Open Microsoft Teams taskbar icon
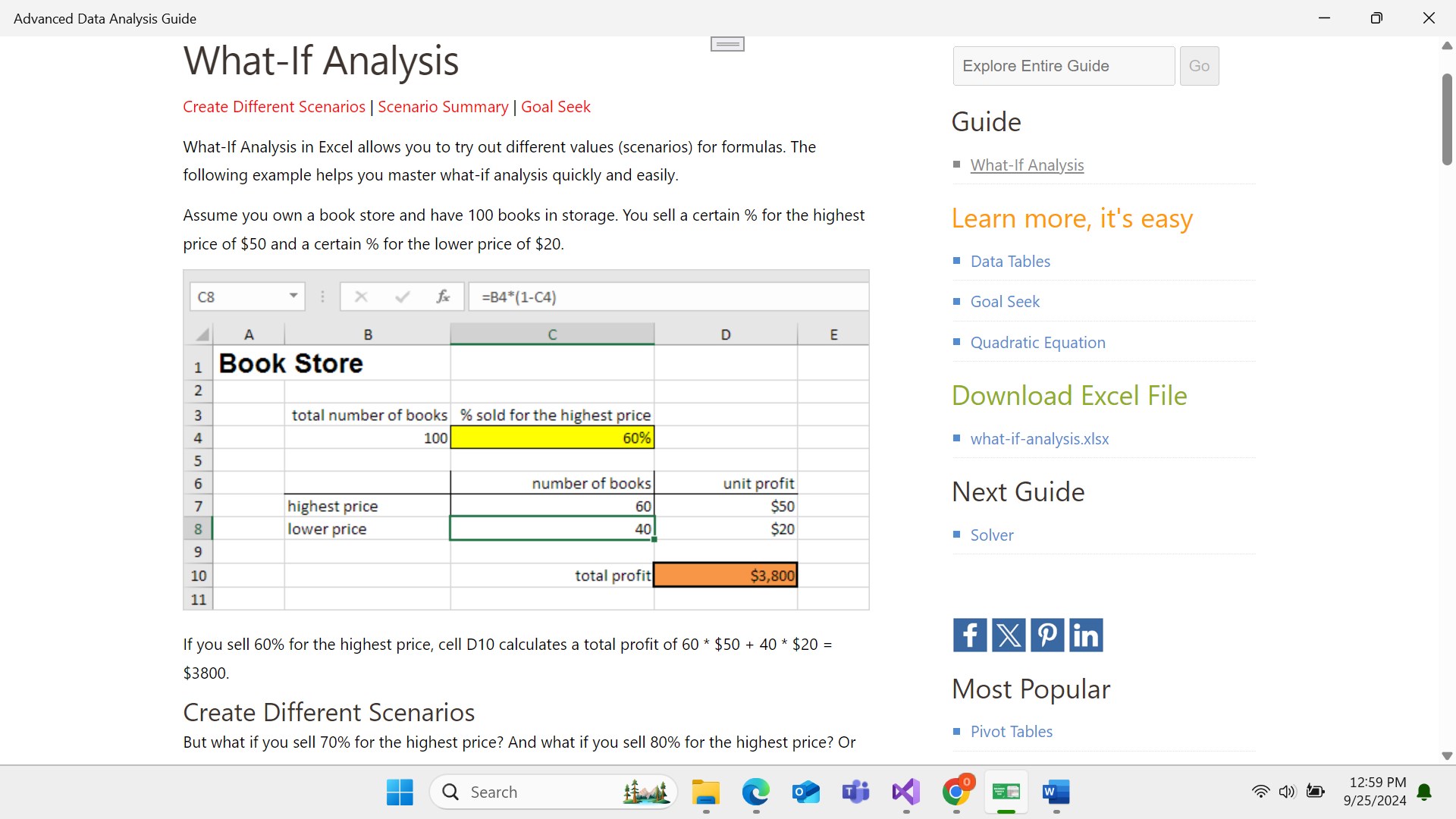Viewport: 1456px width, 819px height. pos(855,792)
